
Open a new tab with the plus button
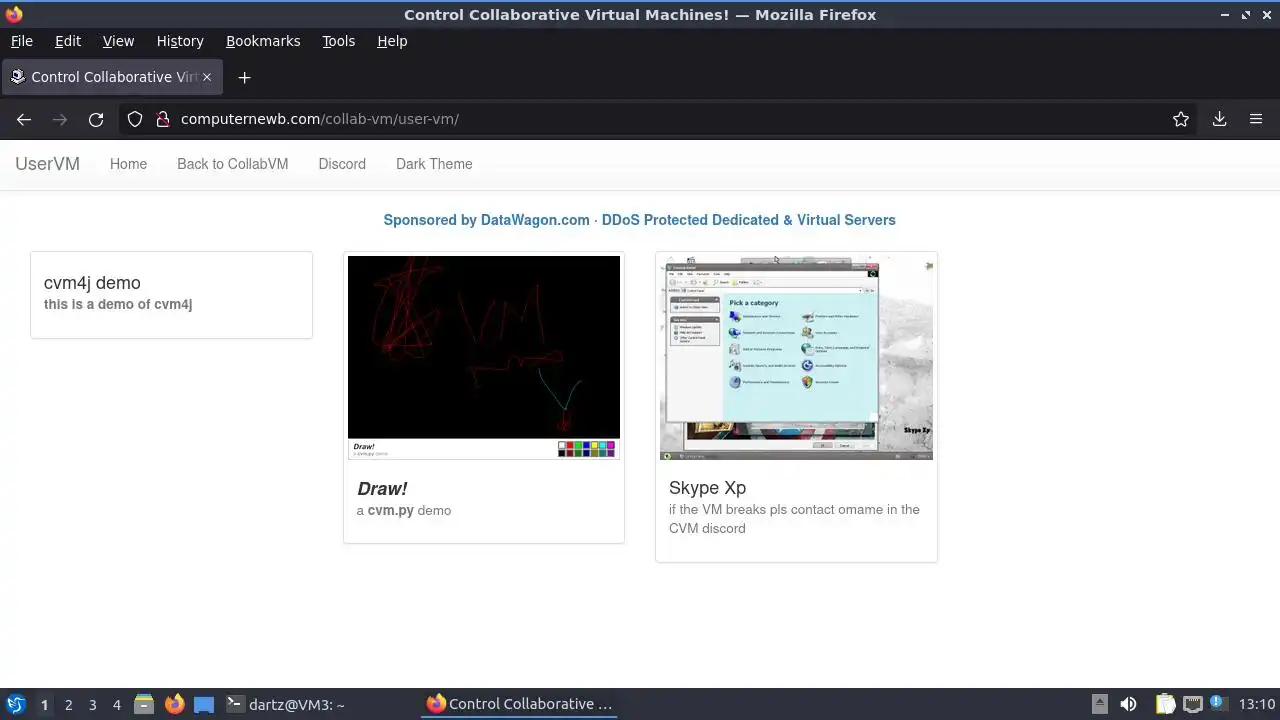point(244,77)
